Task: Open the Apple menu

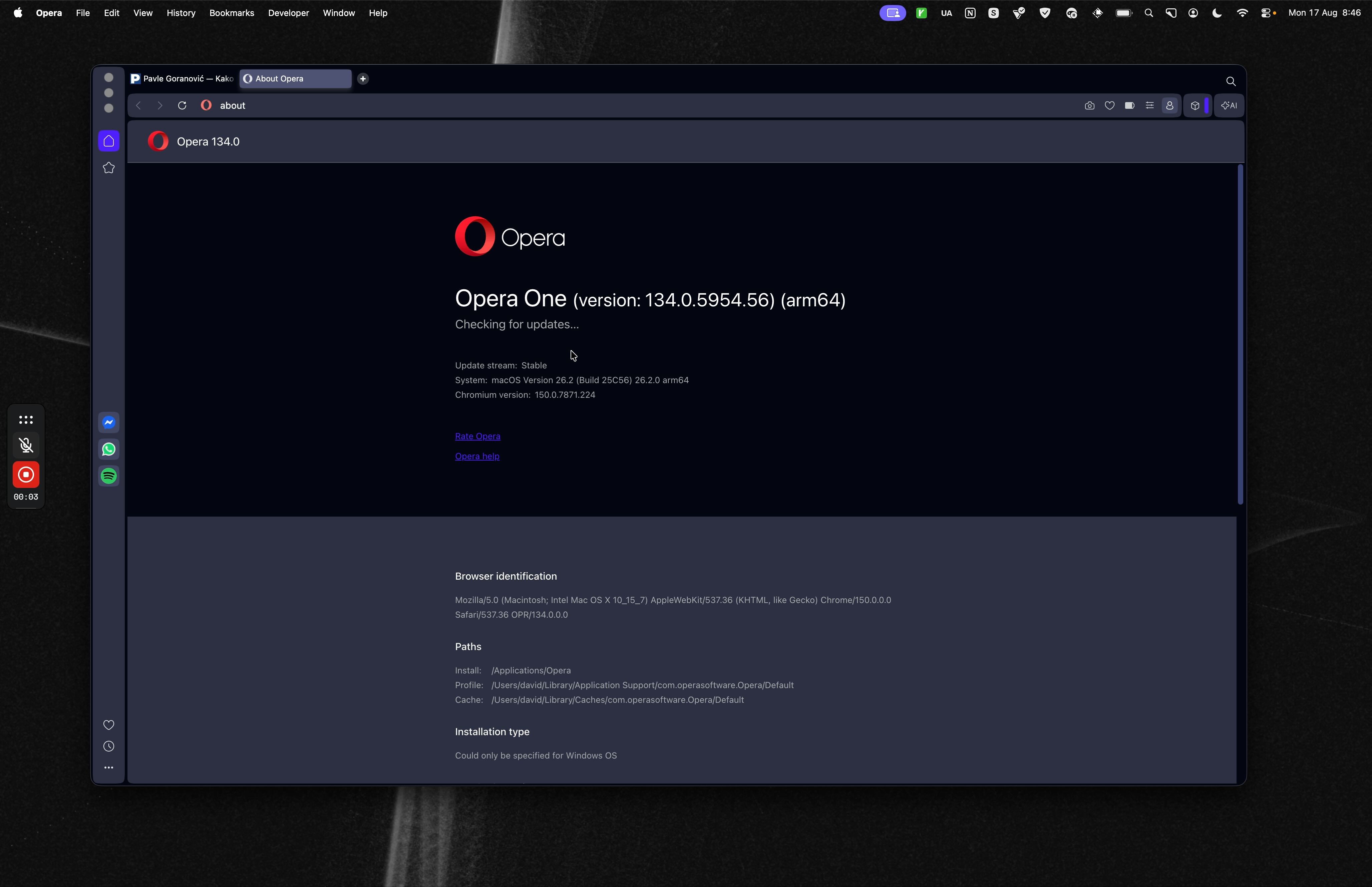Action: click(18, 13)
